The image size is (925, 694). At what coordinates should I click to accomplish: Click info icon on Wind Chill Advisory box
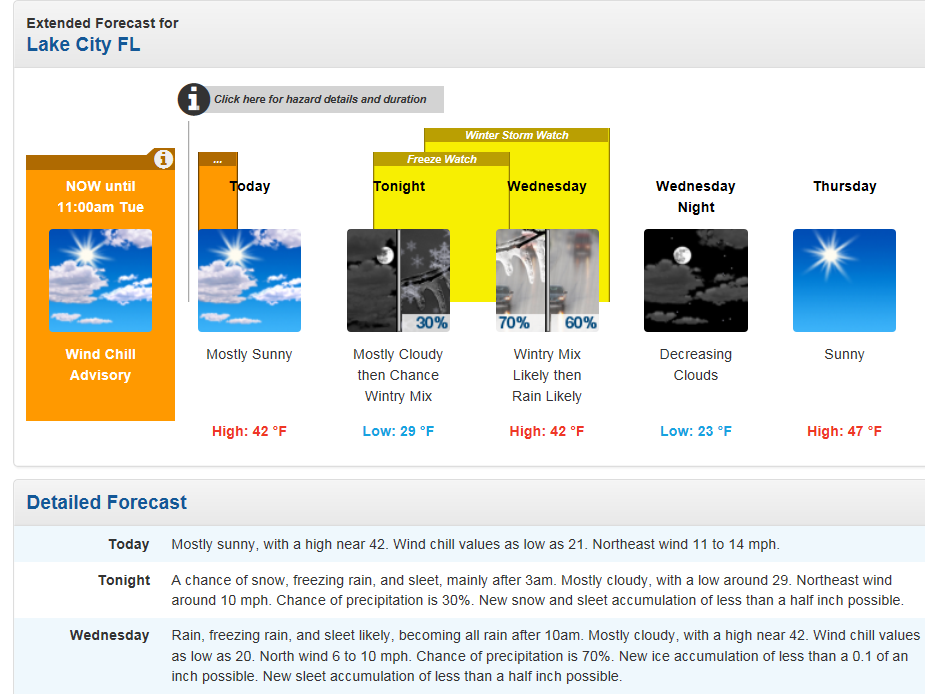(163, 159)
